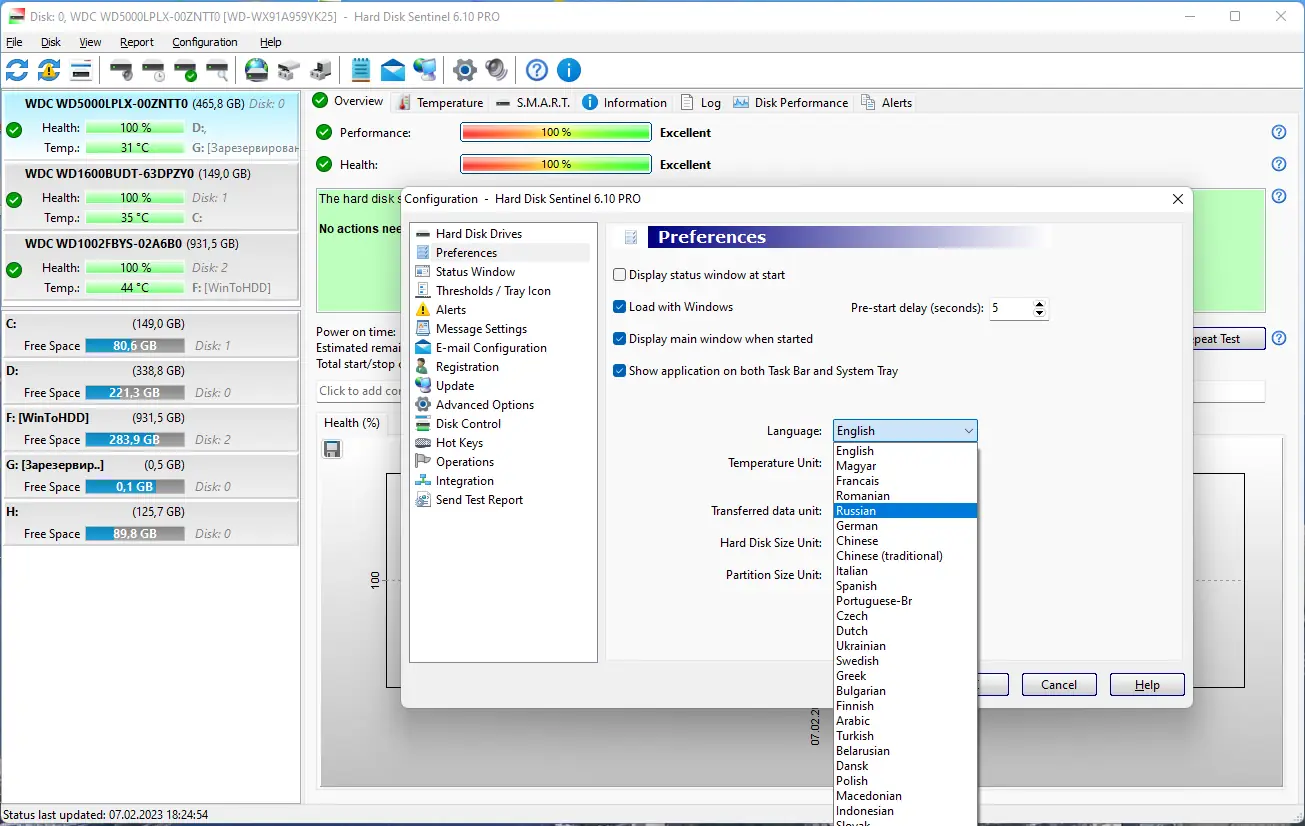
Task: Switch to the Temperature tab
Action: [x=441, y=102]
